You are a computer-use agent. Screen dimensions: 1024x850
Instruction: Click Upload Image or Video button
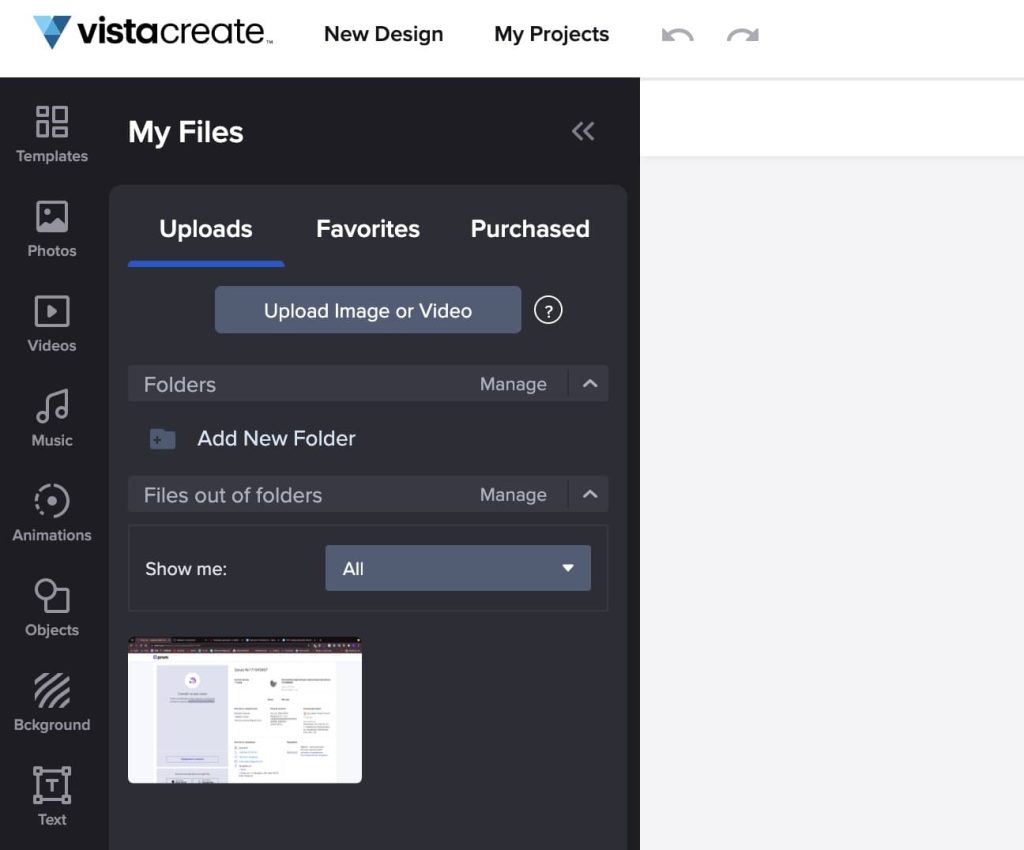pos(368,310)
